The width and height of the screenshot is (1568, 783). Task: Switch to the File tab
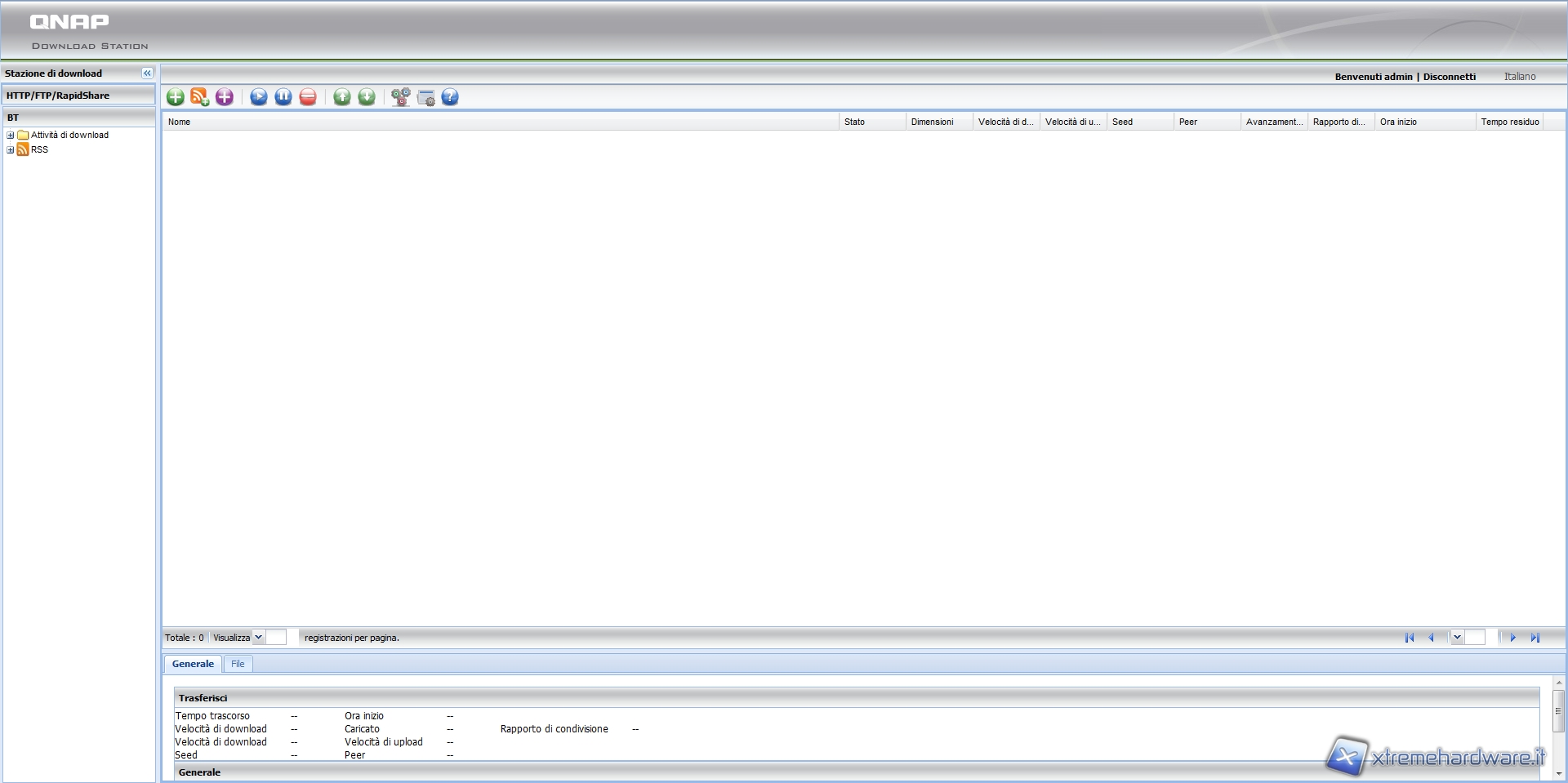click(x=238, y=664)
